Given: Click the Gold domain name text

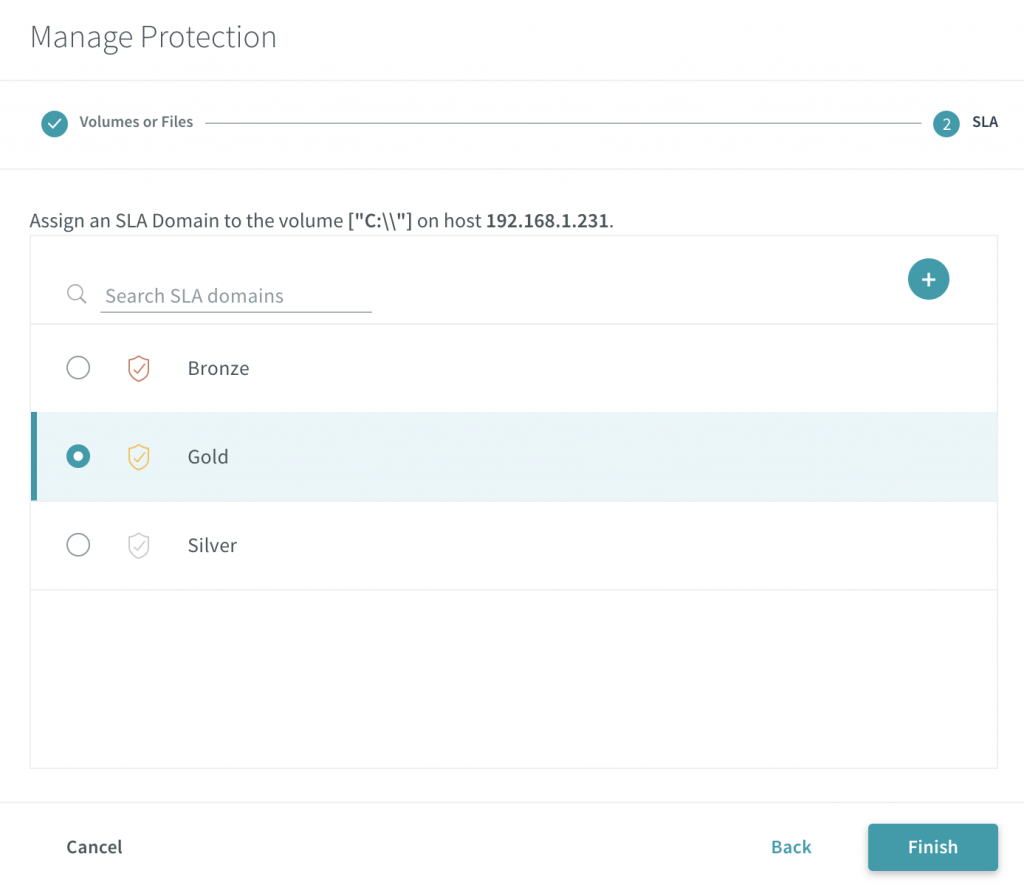Looking at the screenshot, I should [208, 457].
